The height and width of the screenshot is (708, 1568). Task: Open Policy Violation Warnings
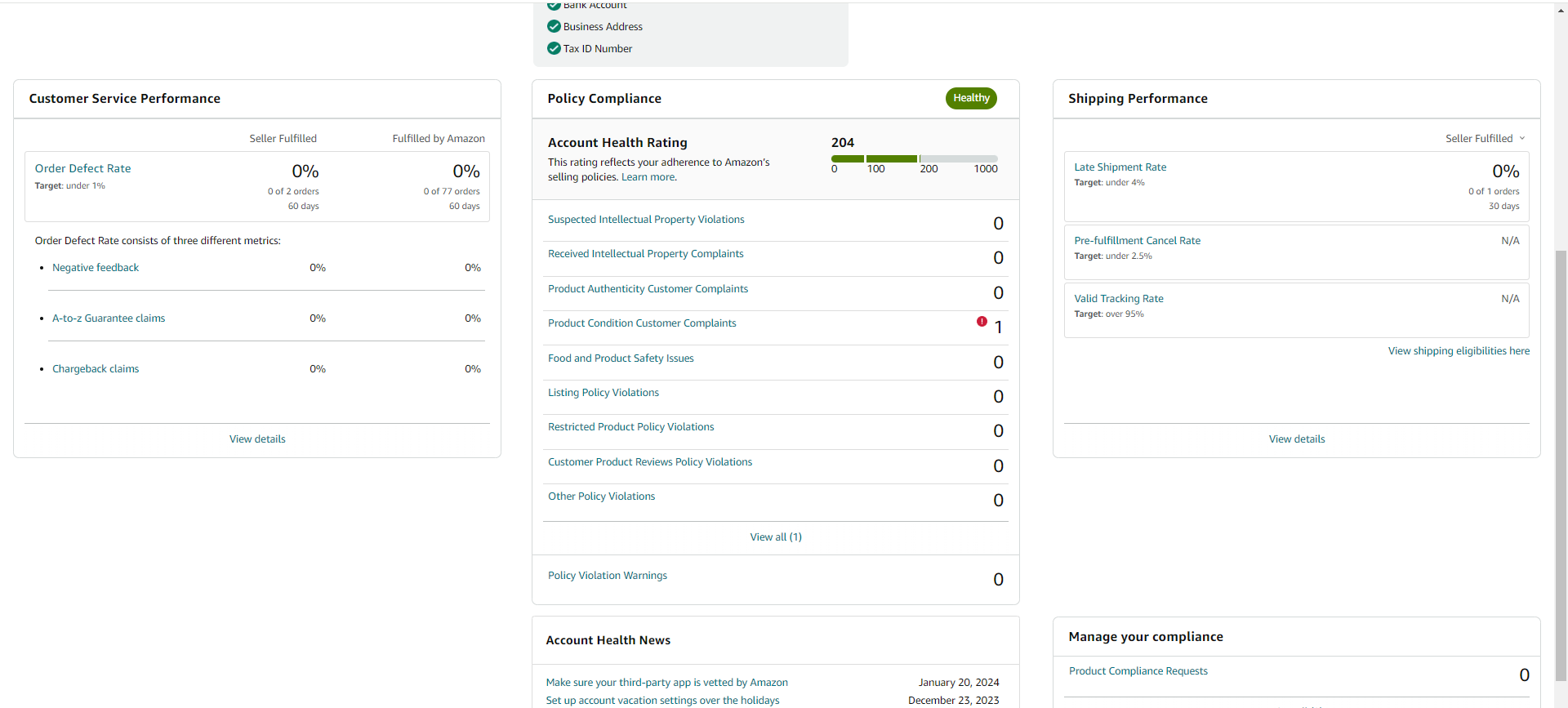tap(608, 576)
